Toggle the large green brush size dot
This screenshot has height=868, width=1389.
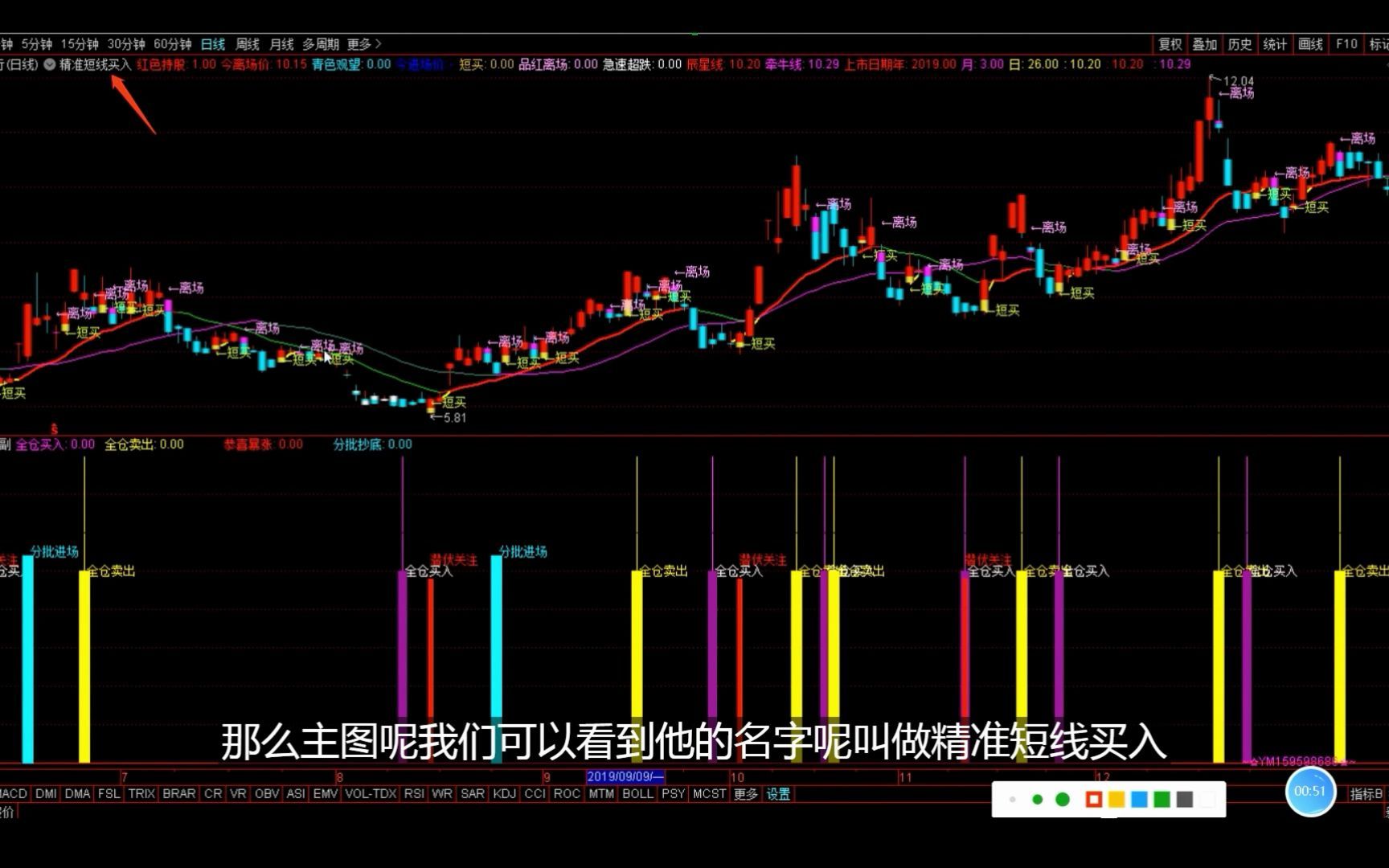tap(1062, 799)
